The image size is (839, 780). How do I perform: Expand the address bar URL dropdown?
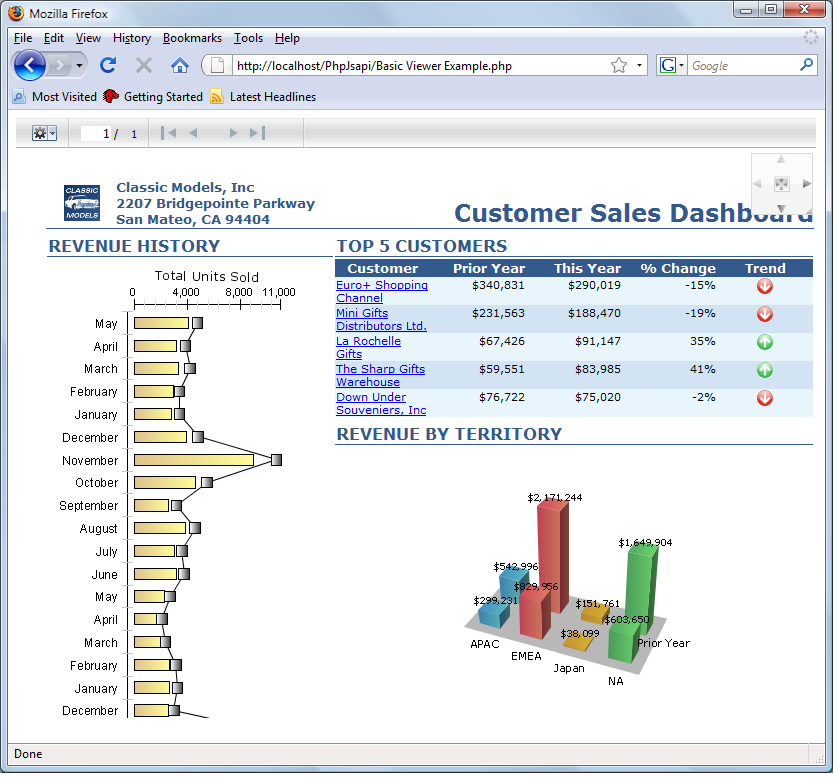(639, 65)
